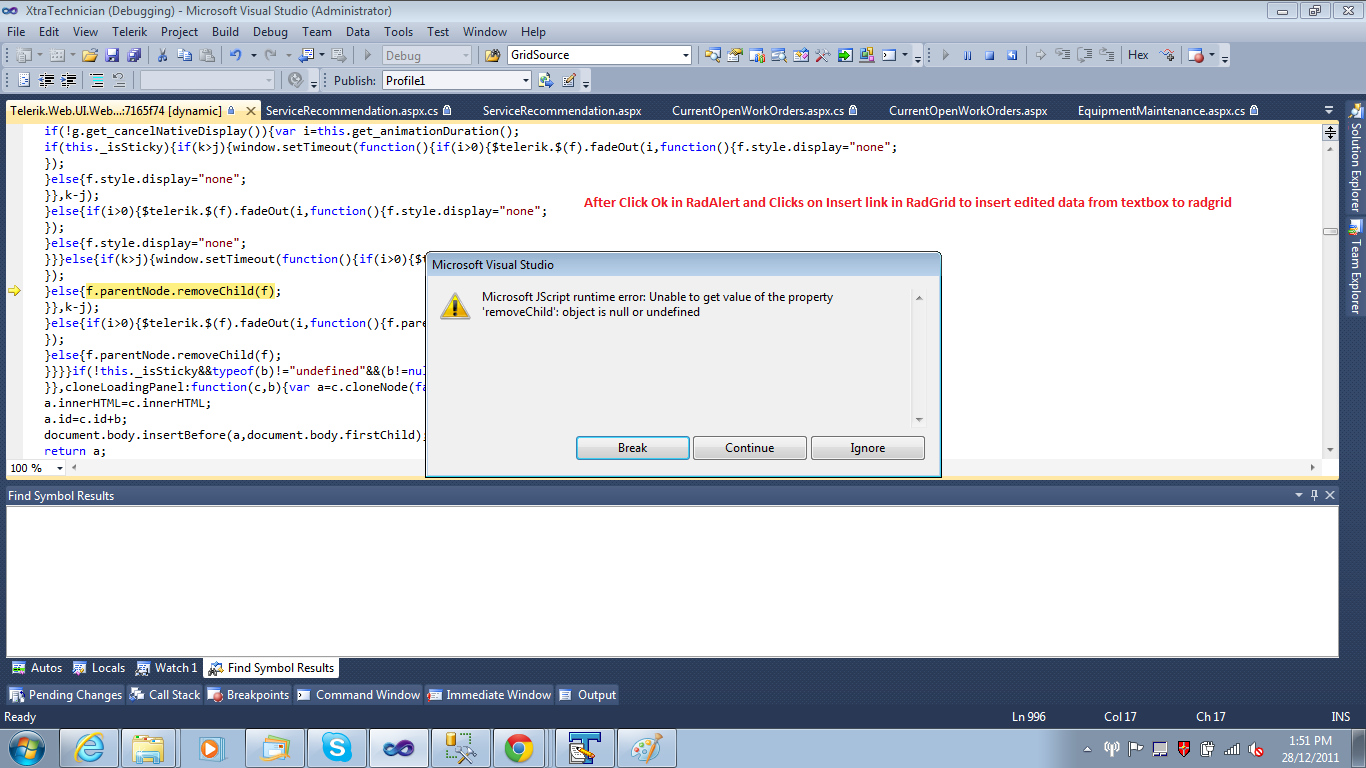Open the Team Explorer side tab
The image size is (1366, 768).
pos(1355,267)
